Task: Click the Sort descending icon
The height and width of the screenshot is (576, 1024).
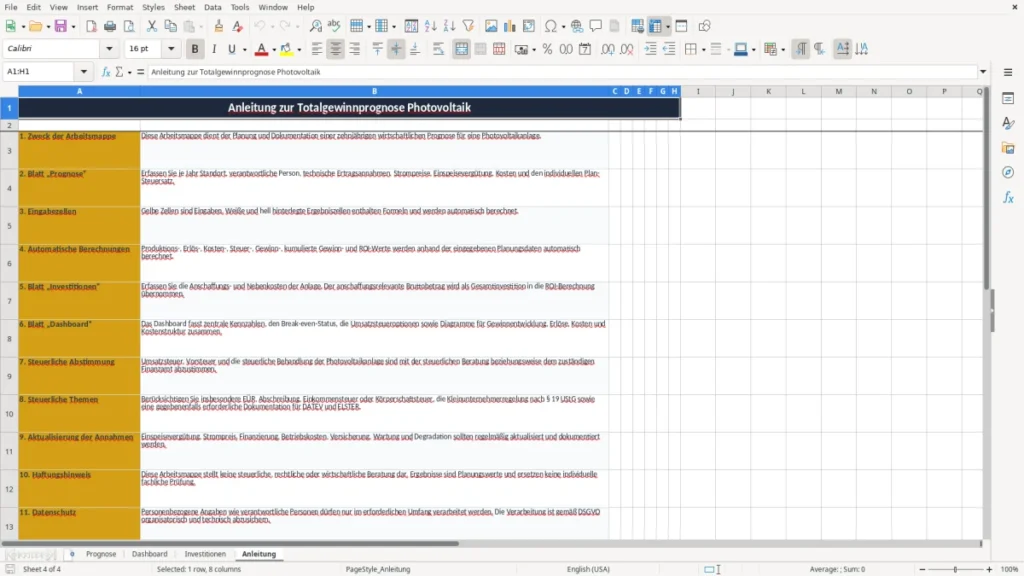Action: 449,26
